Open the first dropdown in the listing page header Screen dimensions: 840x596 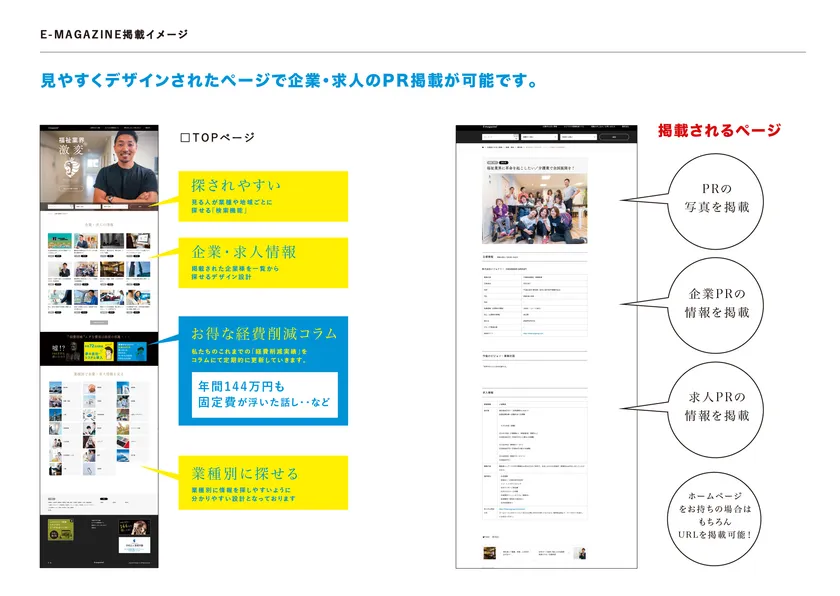coord(539,137)
